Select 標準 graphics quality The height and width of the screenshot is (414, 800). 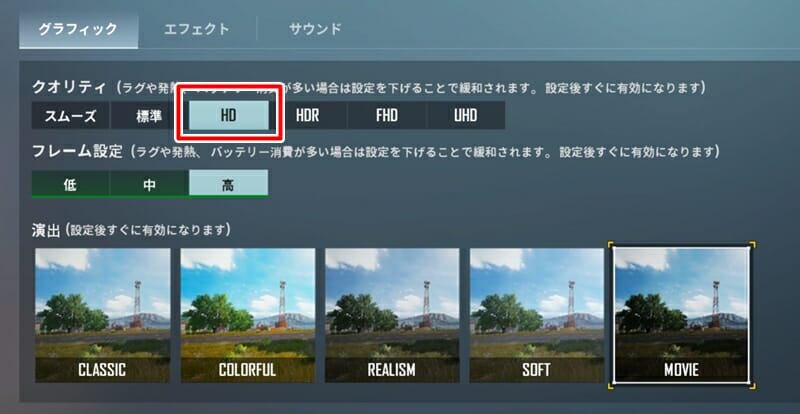point(149,116)
